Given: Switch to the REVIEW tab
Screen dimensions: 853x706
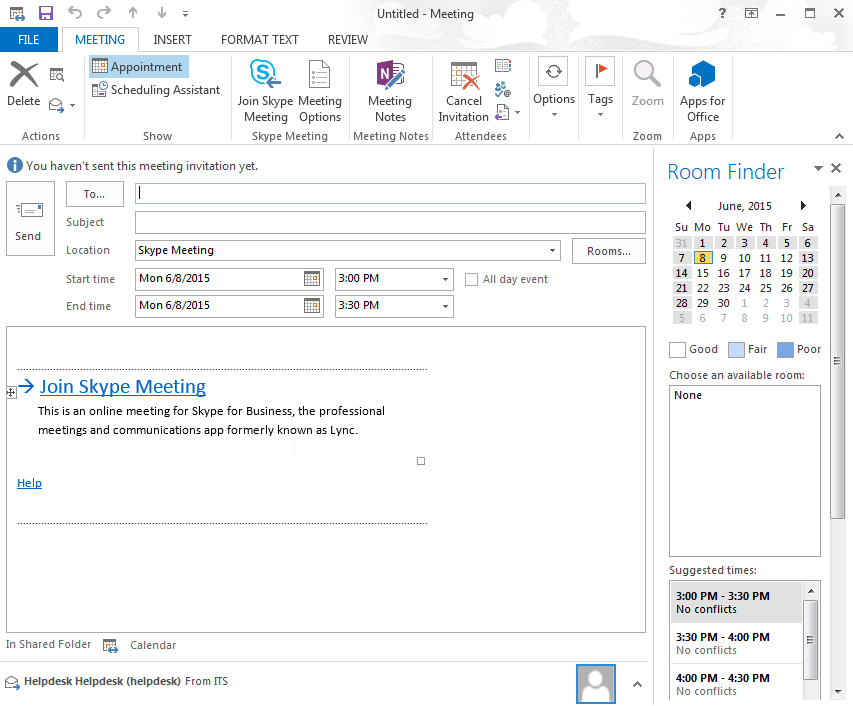Looking at the screenshot, I should (x=348, y=40).
